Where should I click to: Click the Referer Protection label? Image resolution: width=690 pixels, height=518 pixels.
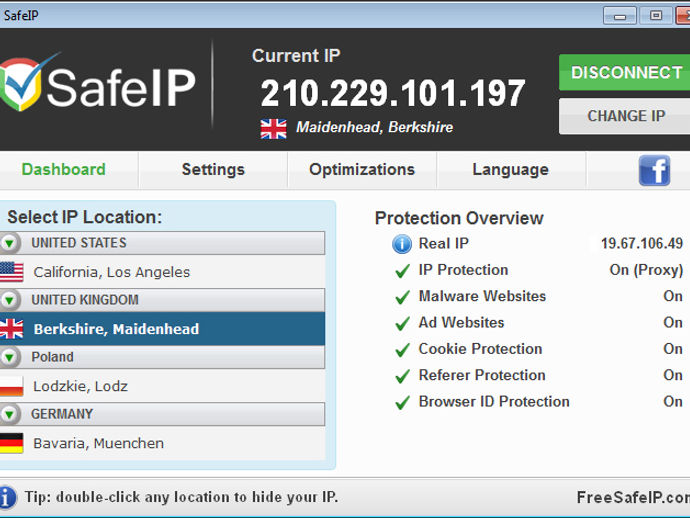coord(482,375)
